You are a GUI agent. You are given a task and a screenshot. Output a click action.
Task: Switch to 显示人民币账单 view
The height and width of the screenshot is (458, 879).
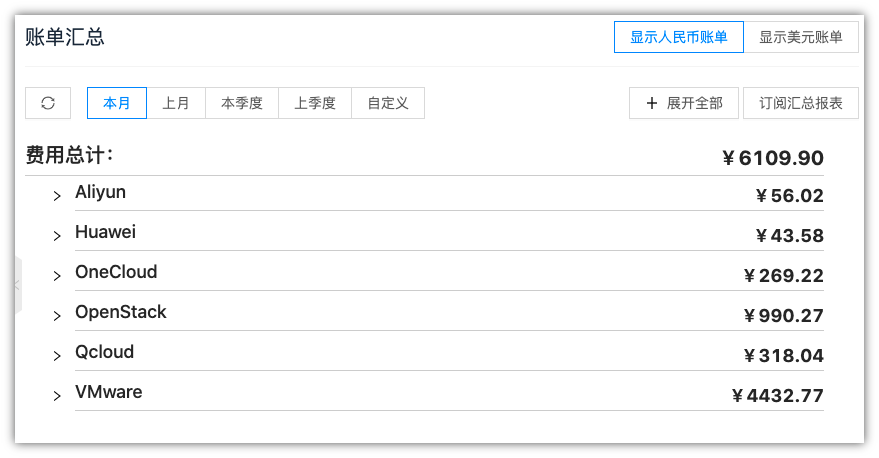click(x=678, y=37)
